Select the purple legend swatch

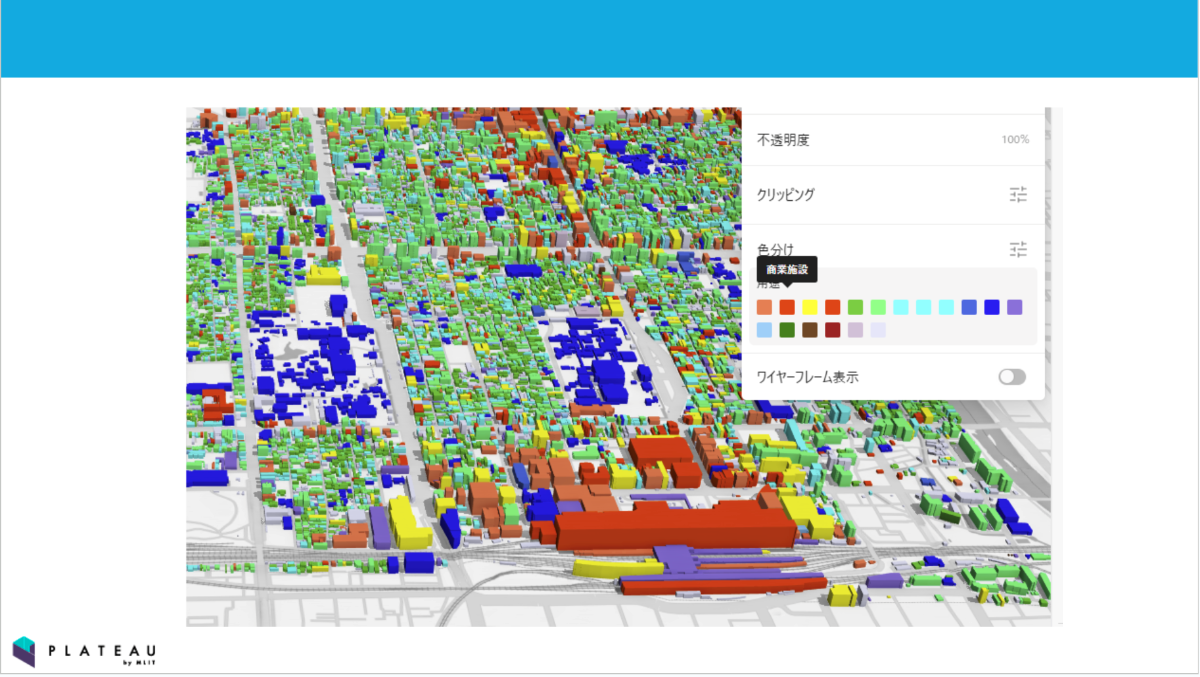(x=1015, y=307)
